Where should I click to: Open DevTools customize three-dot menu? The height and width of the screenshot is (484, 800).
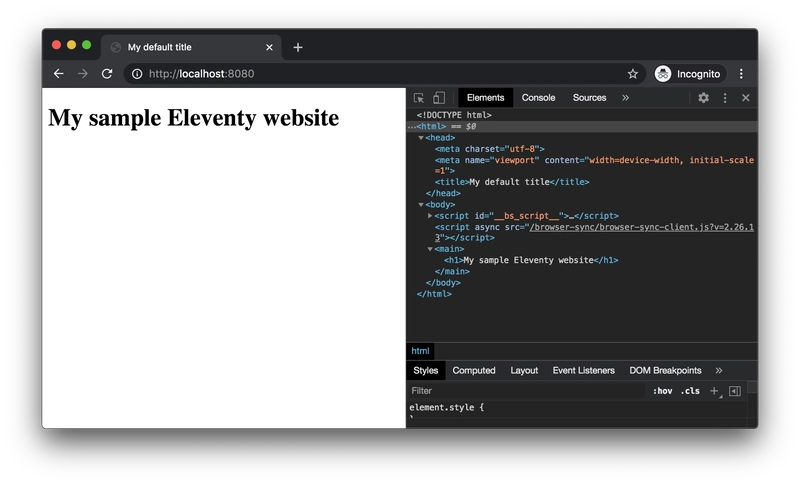(x=725, y=98)
